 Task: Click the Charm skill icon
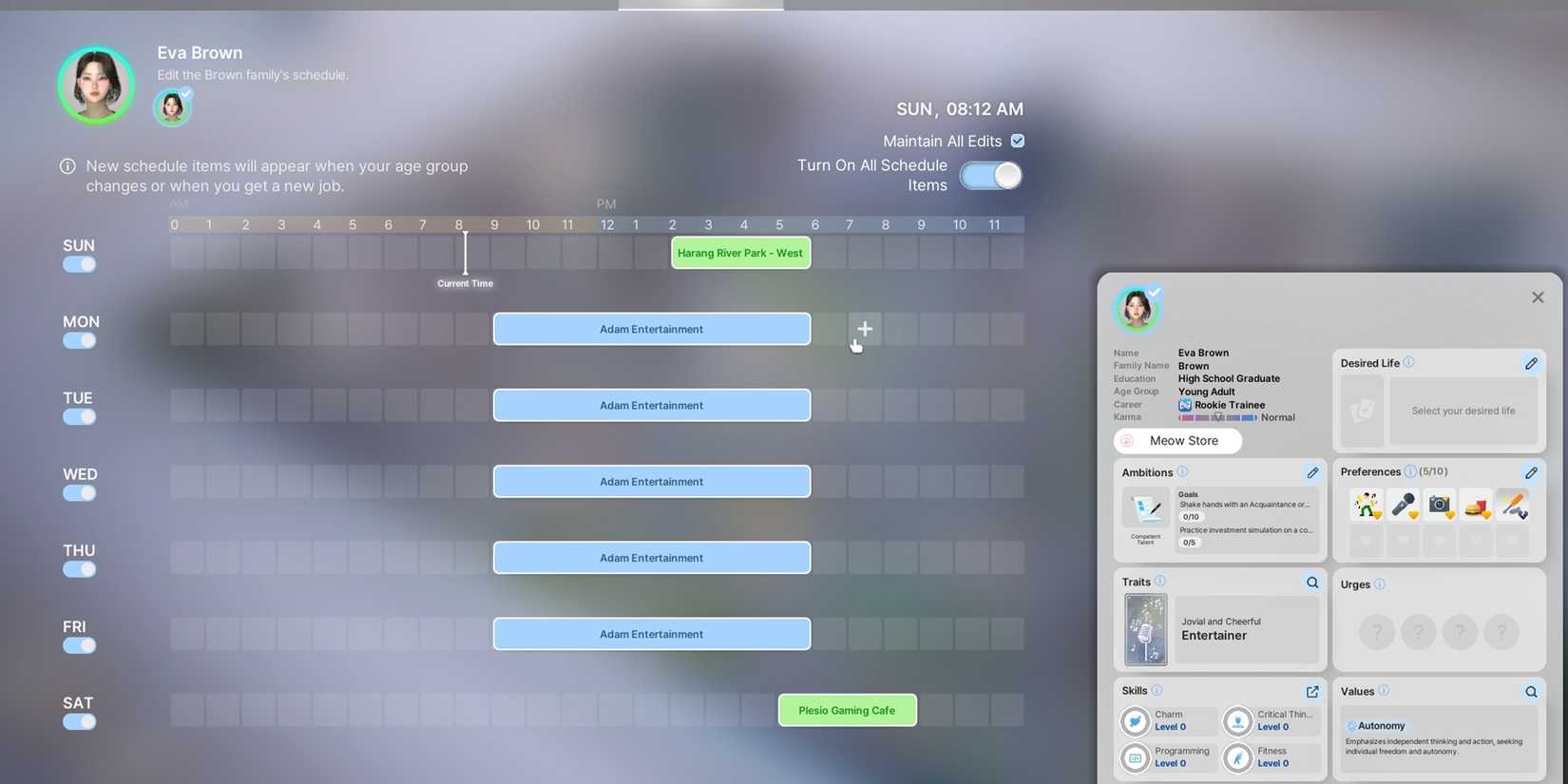[x=1135, y=721]
